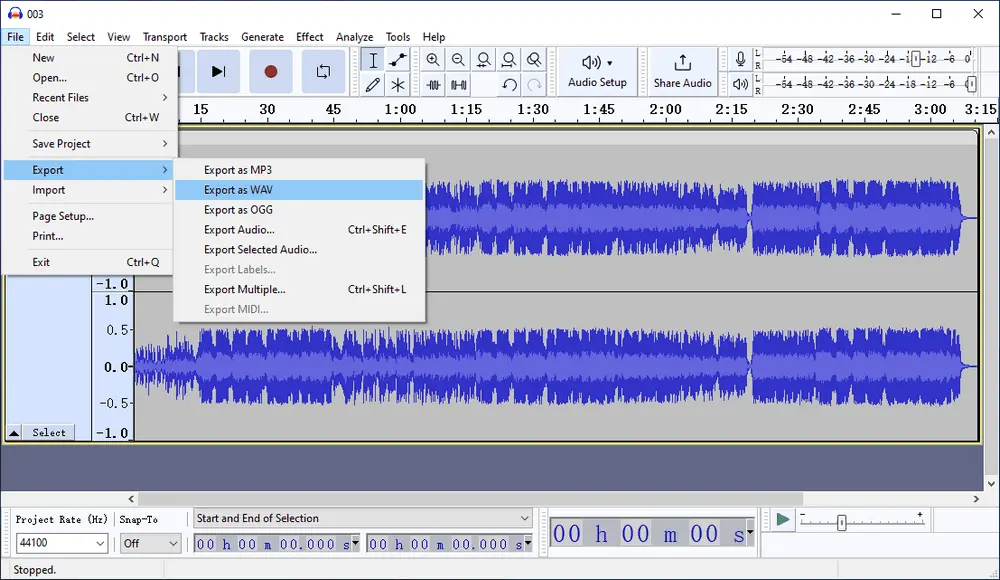Screen dimensions: 1000x580
Task: Toggle the Loop playback button
Action: tap(323, 71)
